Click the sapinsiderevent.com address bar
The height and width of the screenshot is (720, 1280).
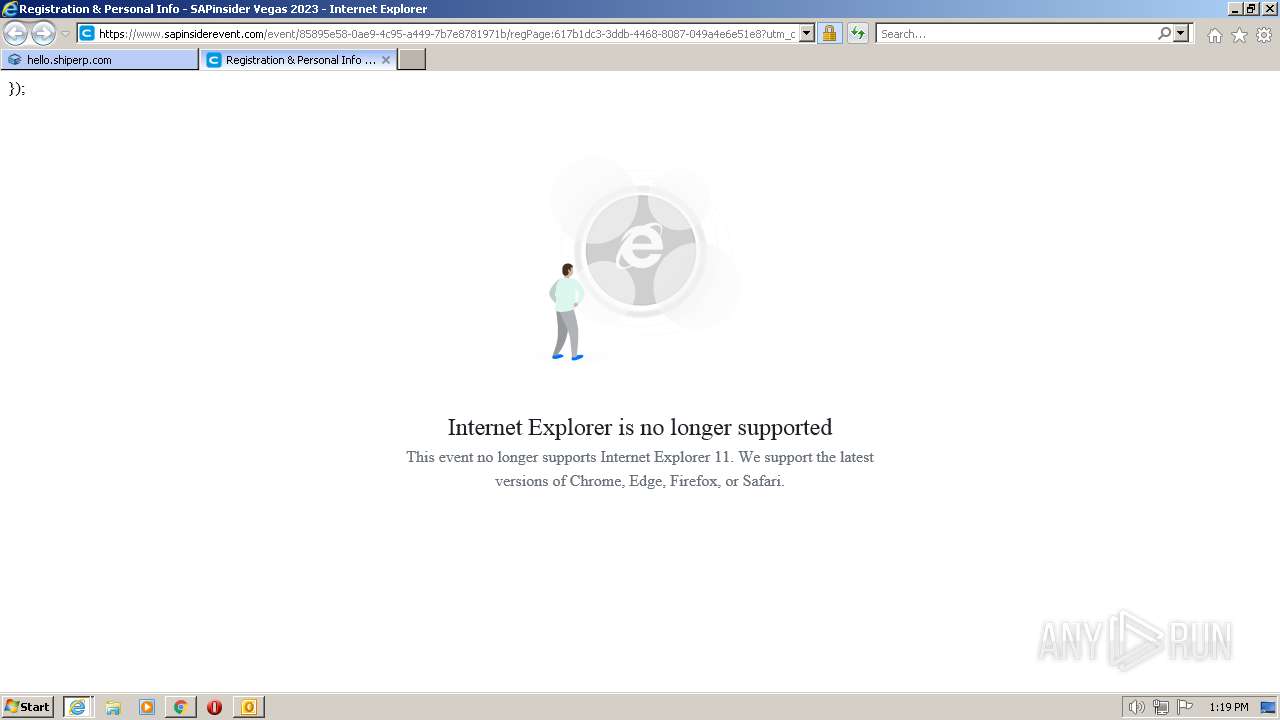446,34
